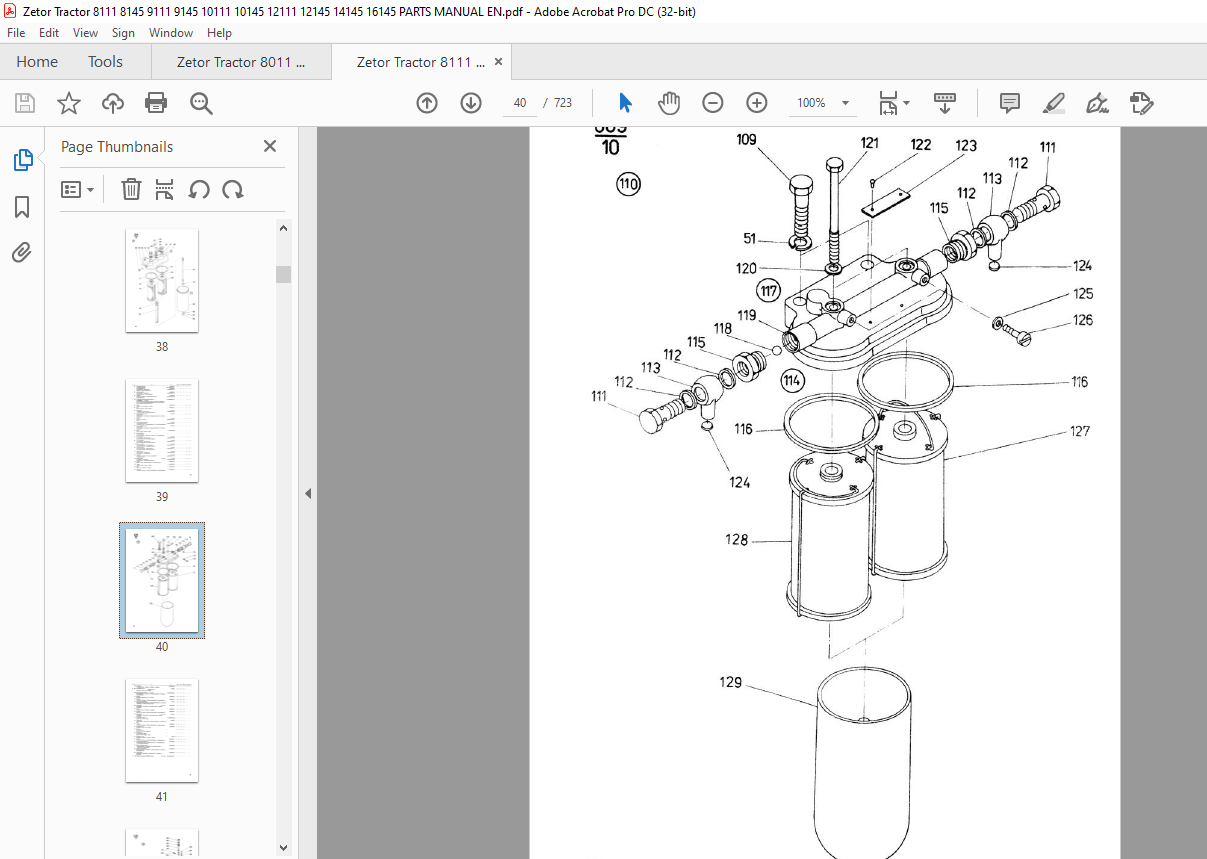Viewport: 1207px width, 859px height.
Task: Zoom out with the minus button
Action: tap(713, 103)
